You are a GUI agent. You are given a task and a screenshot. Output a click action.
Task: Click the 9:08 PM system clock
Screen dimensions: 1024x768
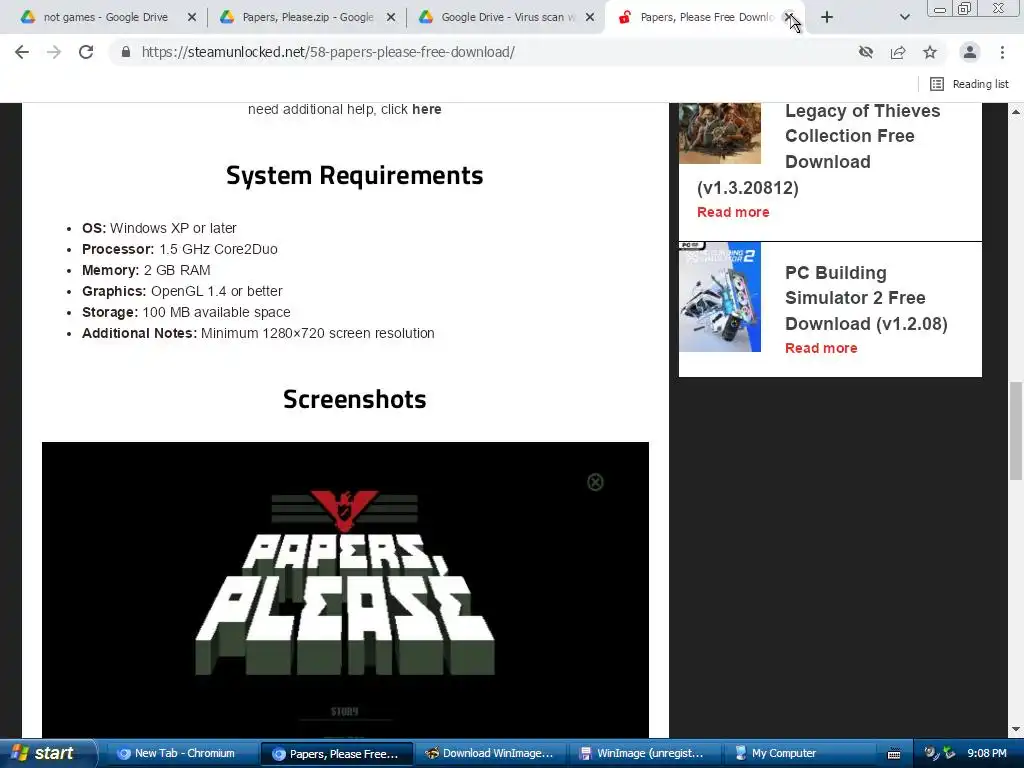coord(987,754)
